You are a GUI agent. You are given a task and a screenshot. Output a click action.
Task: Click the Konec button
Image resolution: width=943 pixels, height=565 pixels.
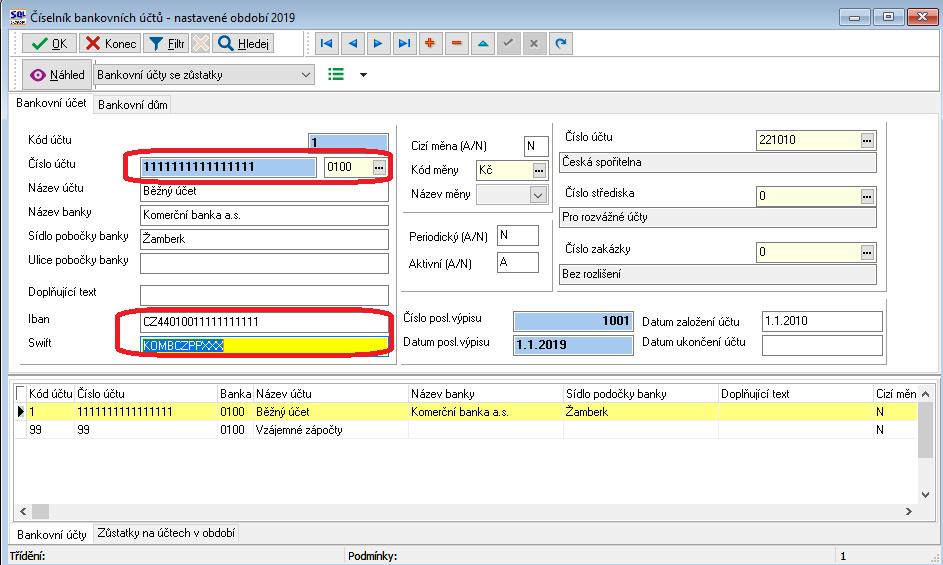[111, 43]
